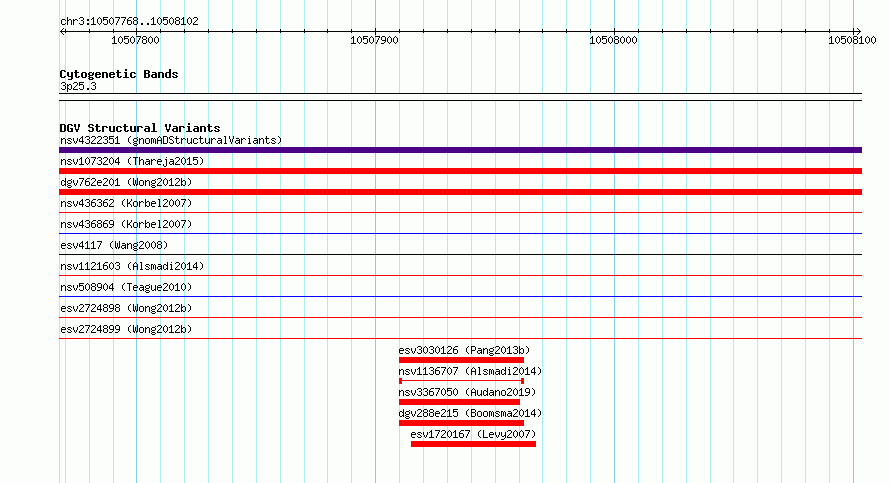890x483 pixels.
Task: Open dgv762e201 (Wong2012b) variant label
Action: pyautogui.click(x=126, y=182)
